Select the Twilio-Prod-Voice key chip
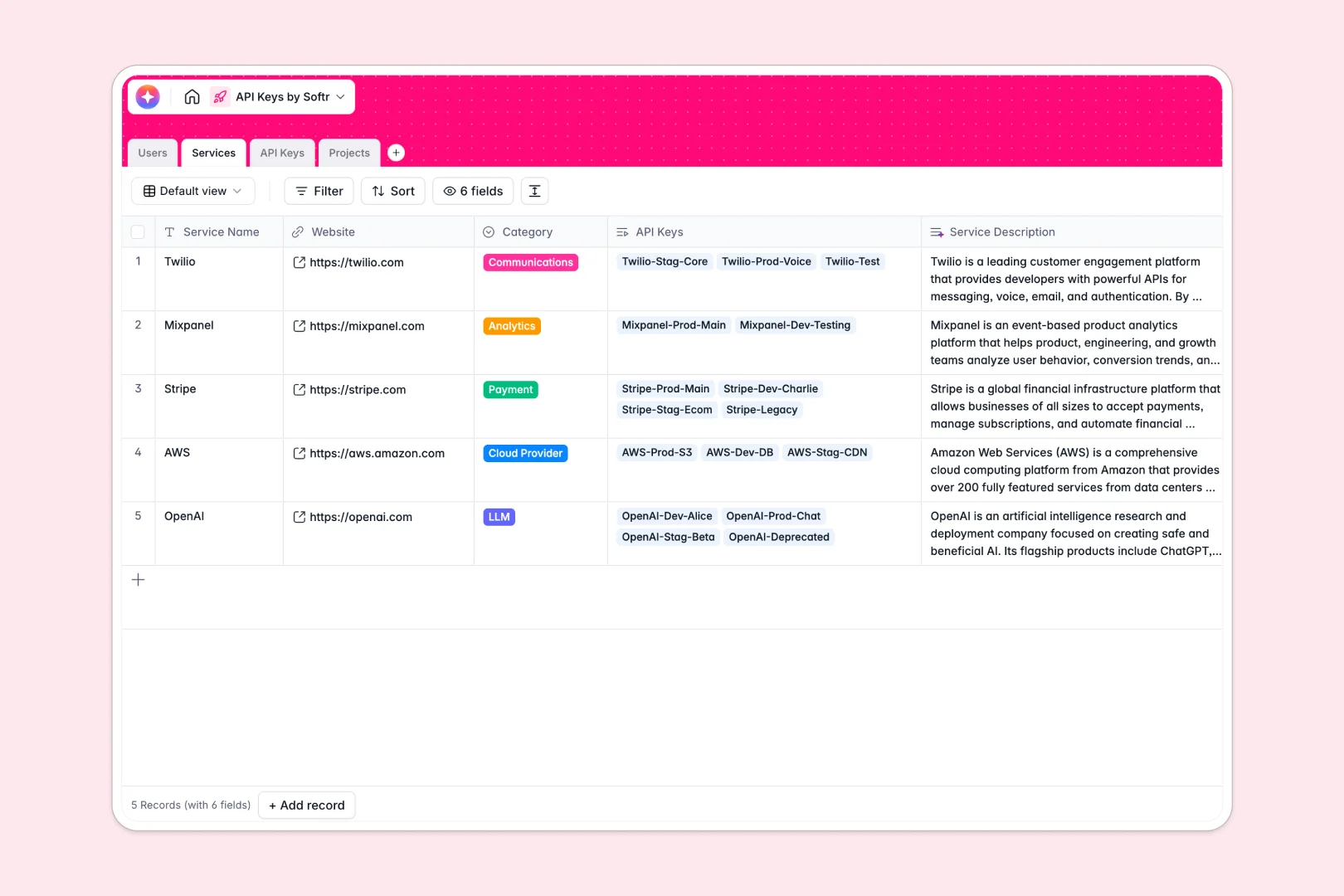The width and height of the screenshot is (1344, 896). (x=767, y=261)
